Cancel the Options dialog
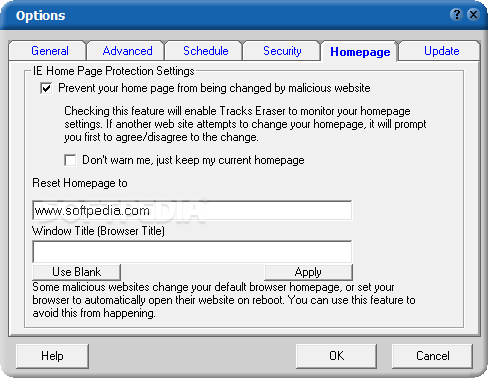Screen dimensions: 488x378 [432, 356]
